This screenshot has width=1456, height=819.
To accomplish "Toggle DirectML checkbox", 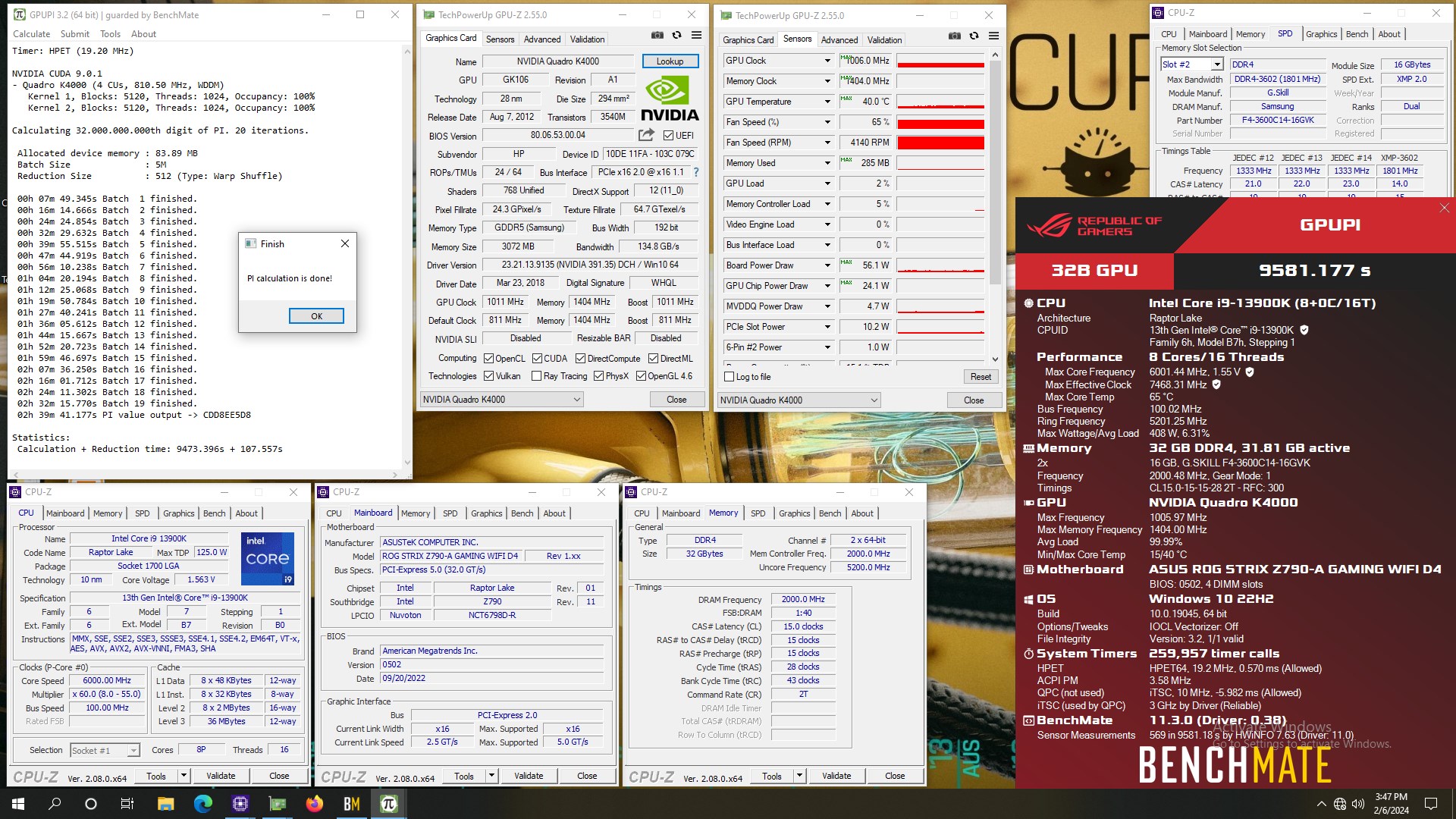I will pyautogui.click(x=653, y=359).
